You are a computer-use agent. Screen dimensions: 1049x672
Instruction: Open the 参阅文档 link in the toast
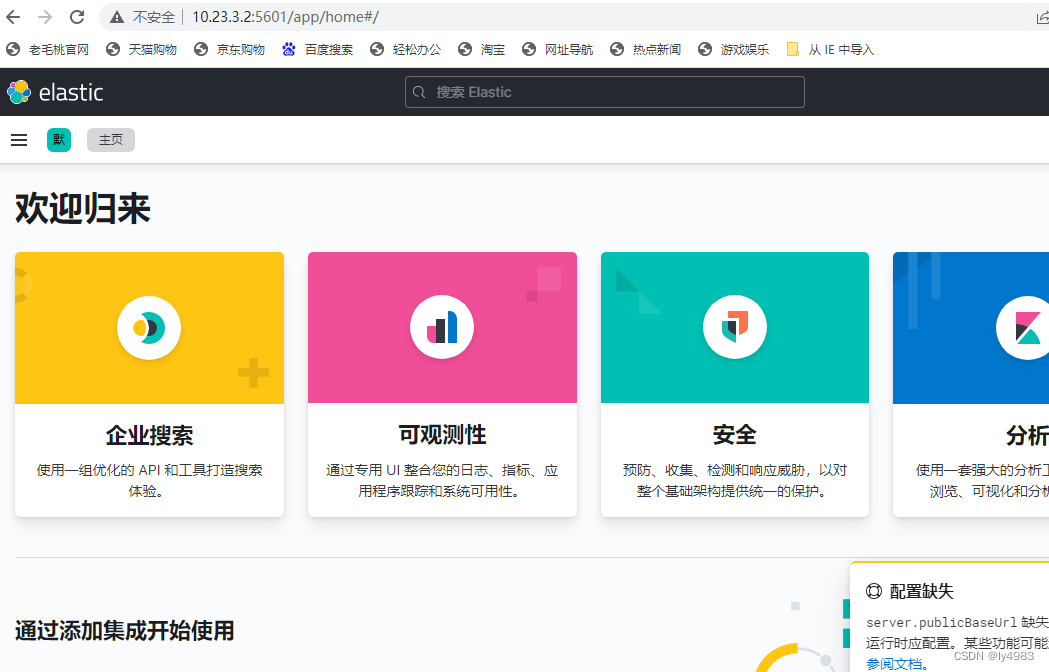click(x=892, y=663)
